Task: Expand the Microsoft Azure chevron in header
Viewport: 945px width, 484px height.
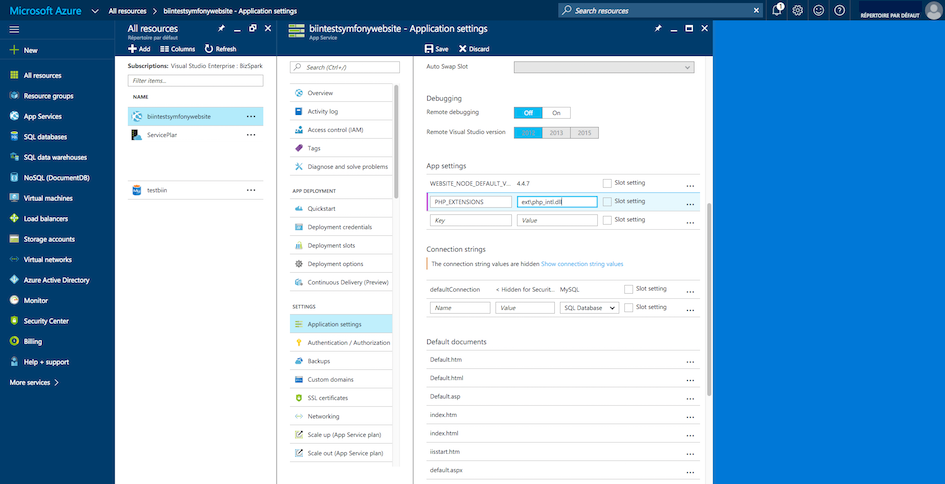Action: click(95, 11)
